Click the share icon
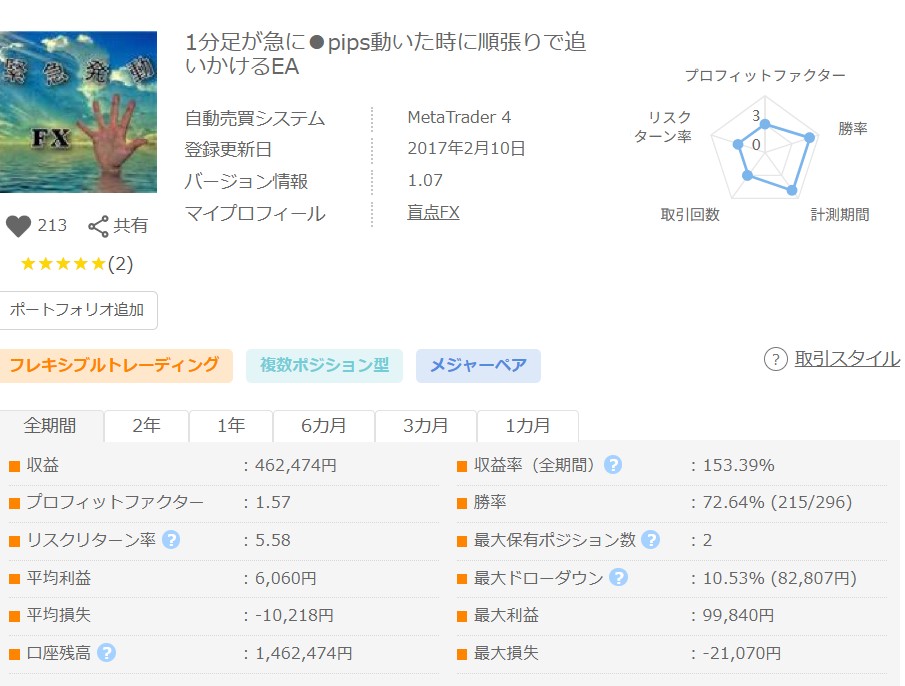 coord(98,226)
